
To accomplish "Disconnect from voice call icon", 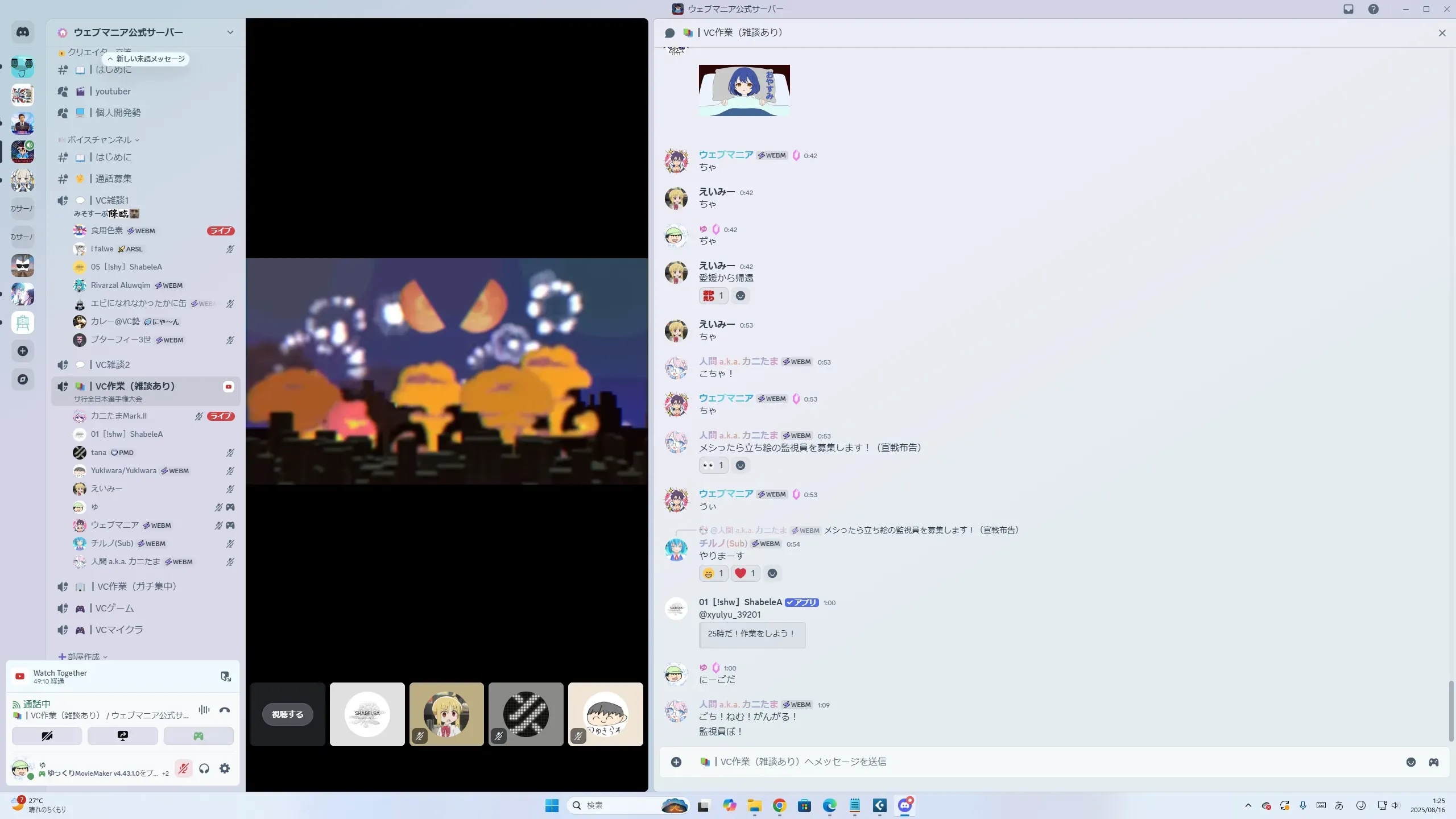I will (x=225, y=710).
